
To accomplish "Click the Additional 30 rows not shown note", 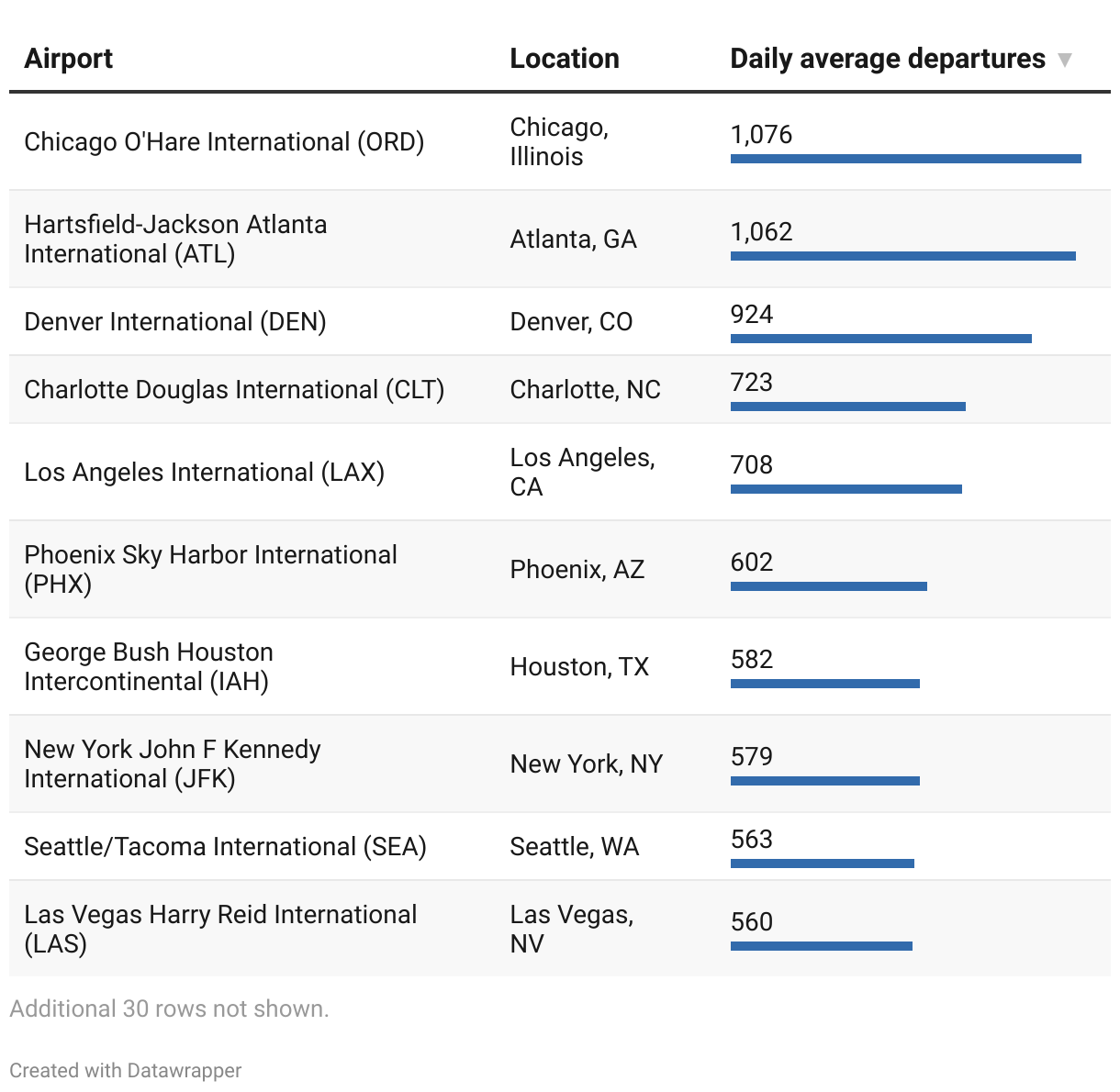I will [169, 1008].
